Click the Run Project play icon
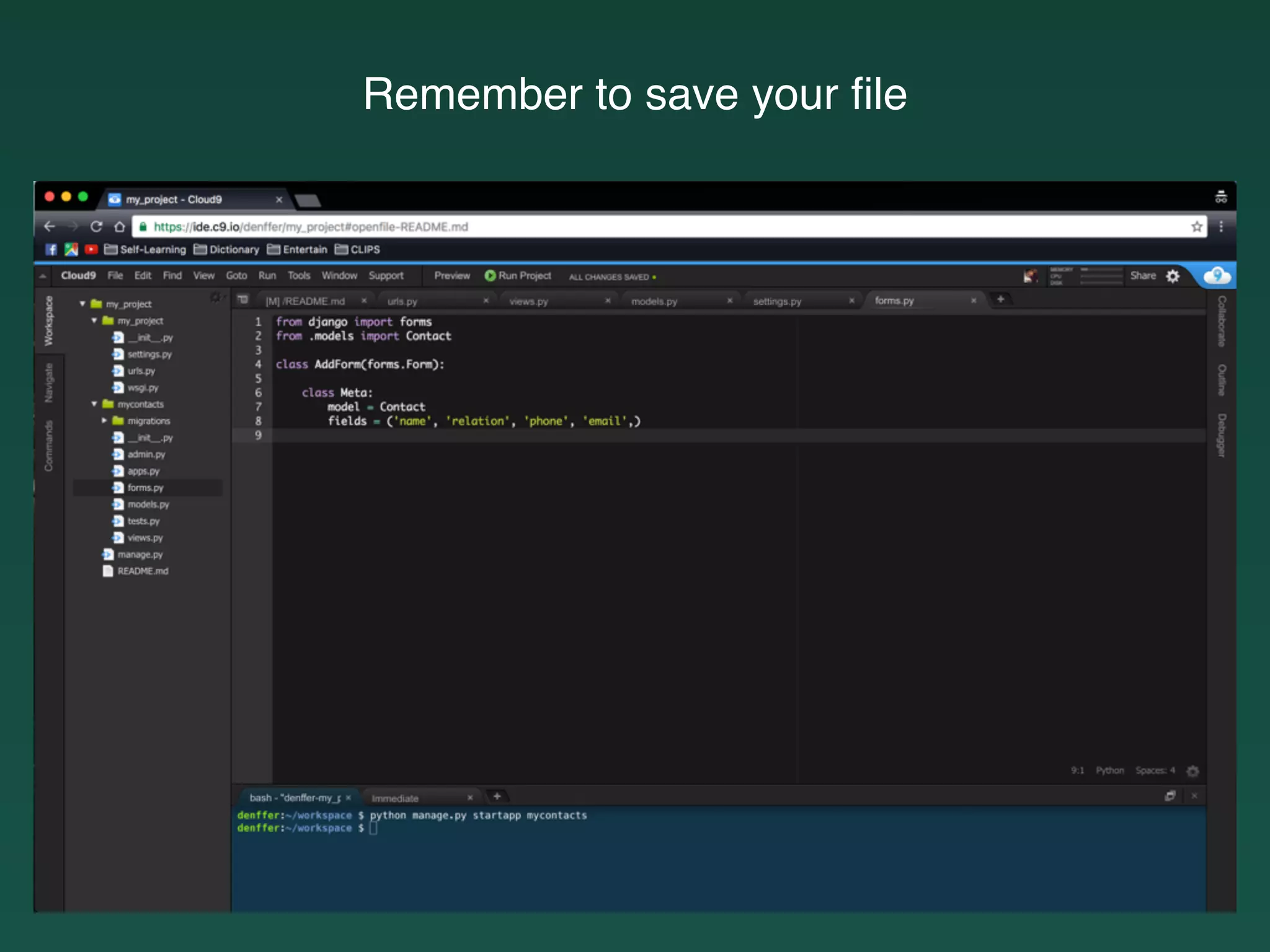The width and height of the screenshot is (1270, 952). click(490, 276)
